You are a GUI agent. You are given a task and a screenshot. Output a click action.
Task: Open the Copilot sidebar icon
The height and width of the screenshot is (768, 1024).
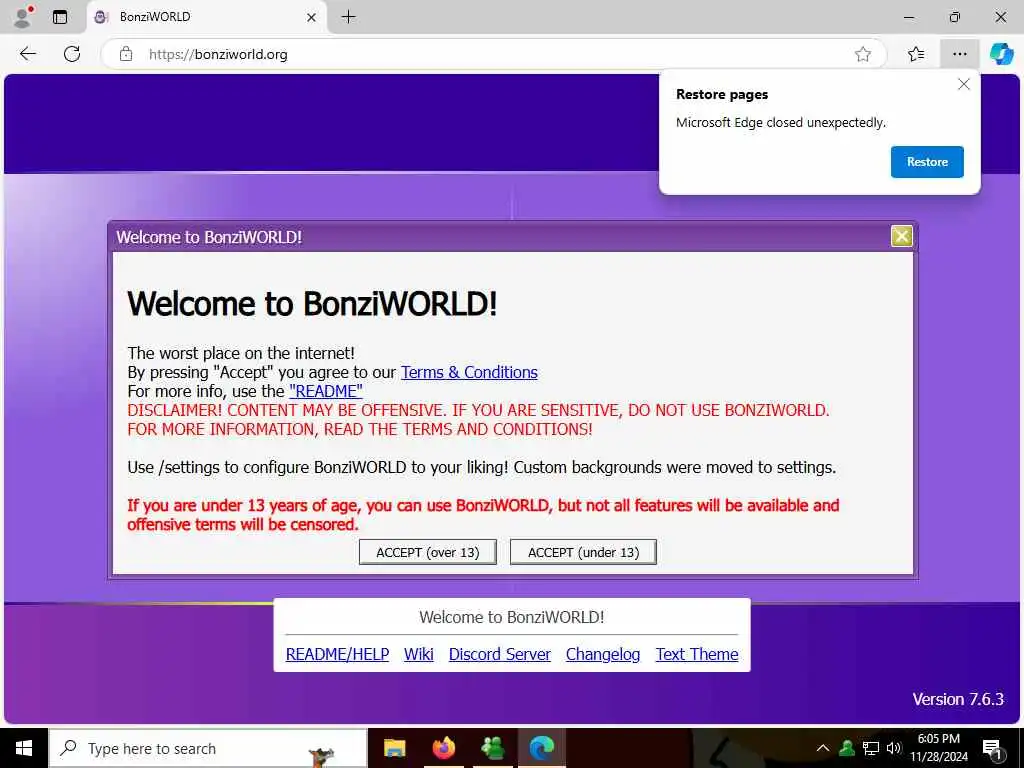[x=1001, y=54]
